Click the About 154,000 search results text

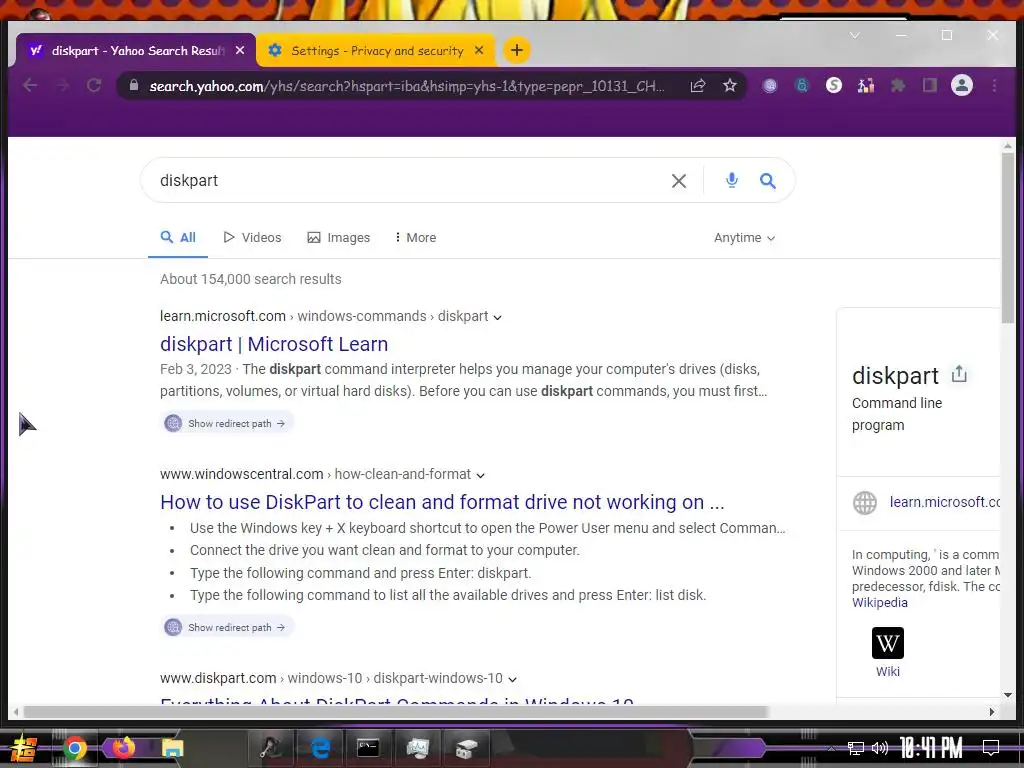coord(251,280)
